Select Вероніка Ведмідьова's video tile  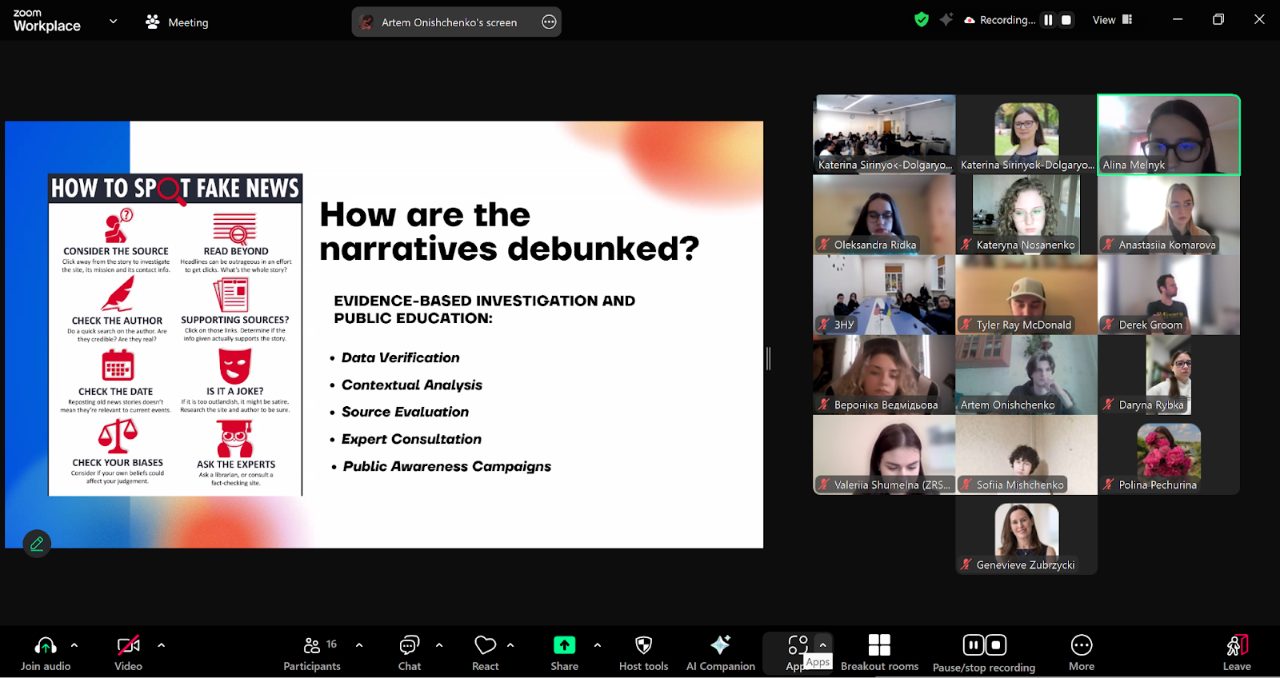[884, 375]
